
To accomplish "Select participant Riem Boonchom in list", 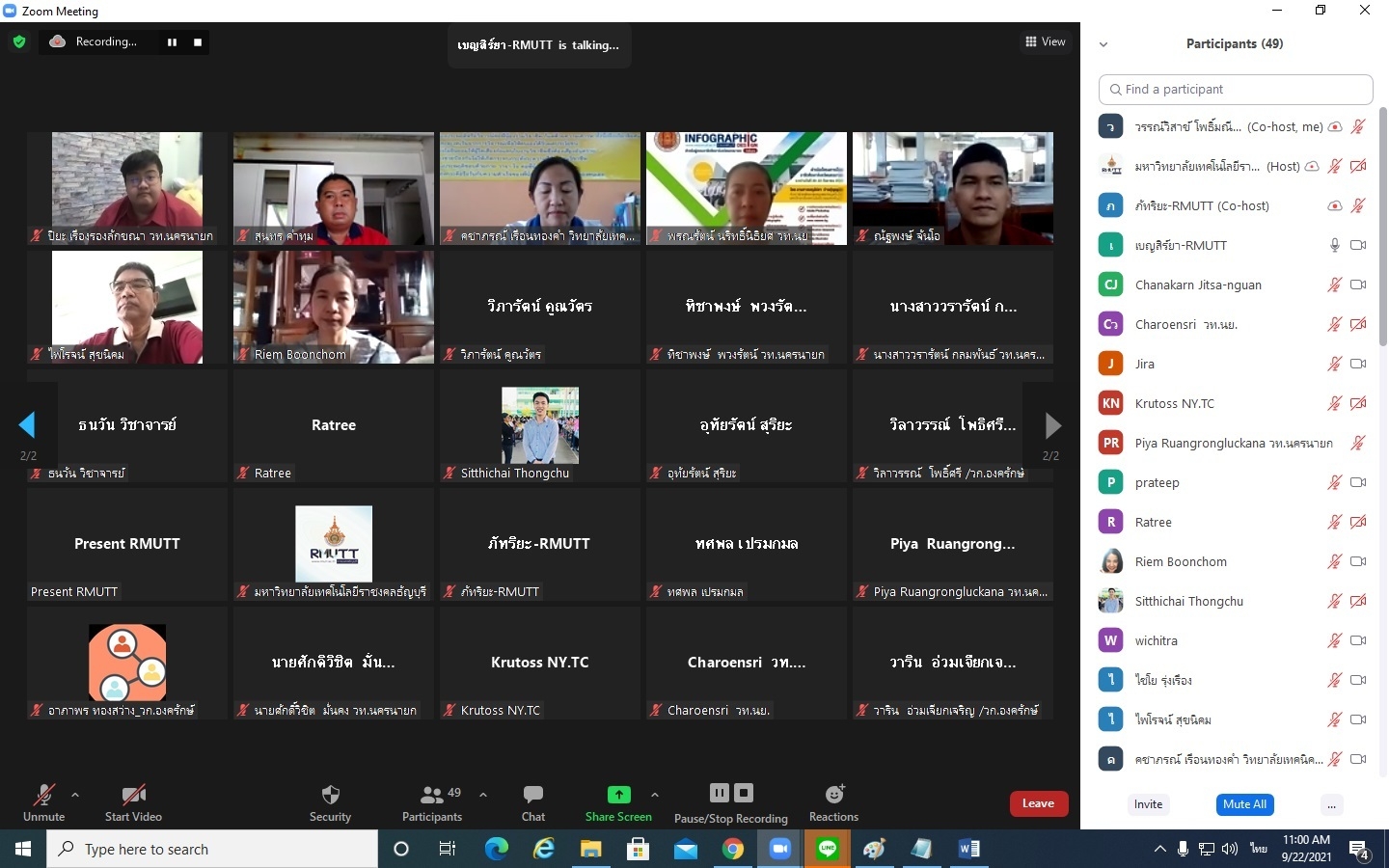I will tap(1234, 561).
